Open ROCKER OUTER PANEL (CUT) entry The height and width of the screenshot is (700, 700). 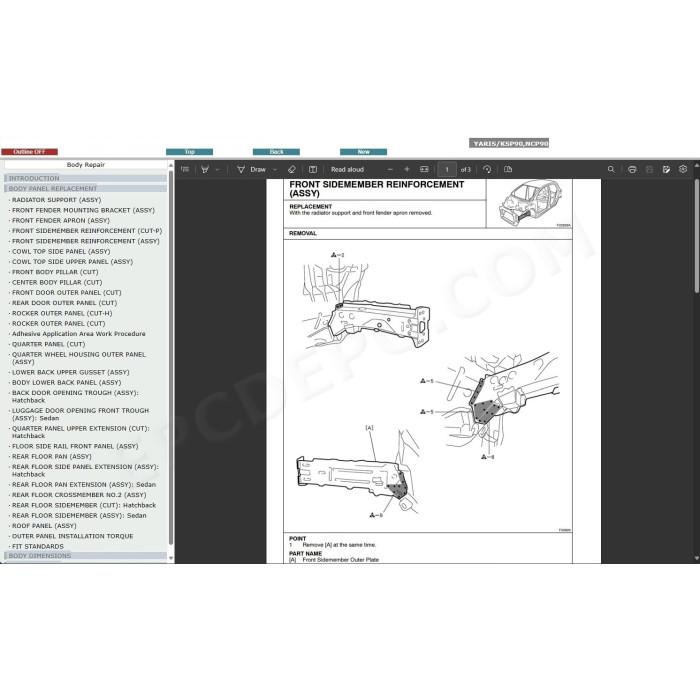tap(58, 323)
